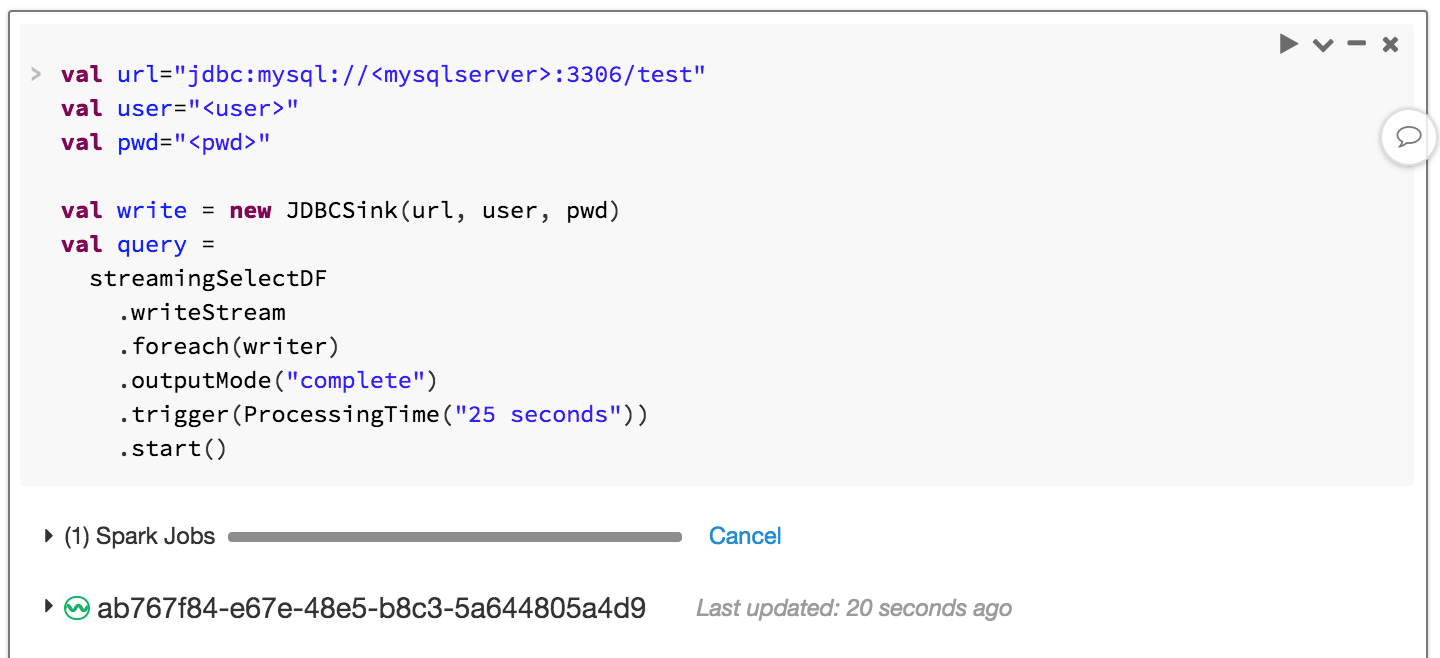The width and height of the screenshot is (1440, 658).
Task: Minimize the cell with the minus icon
Action: point(1357,44)
